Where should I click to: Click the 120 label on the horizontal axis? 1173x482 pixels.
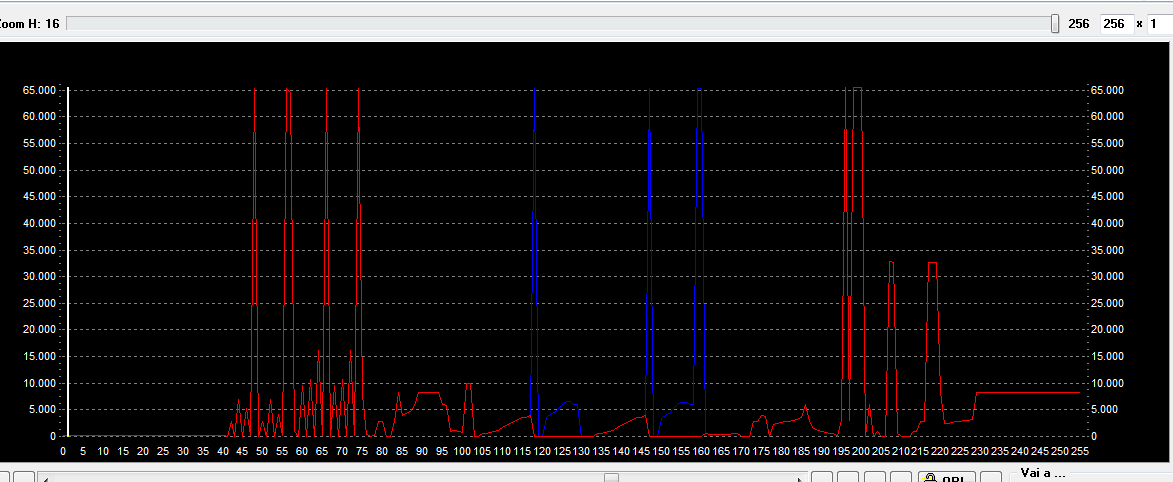coord(541,451)
